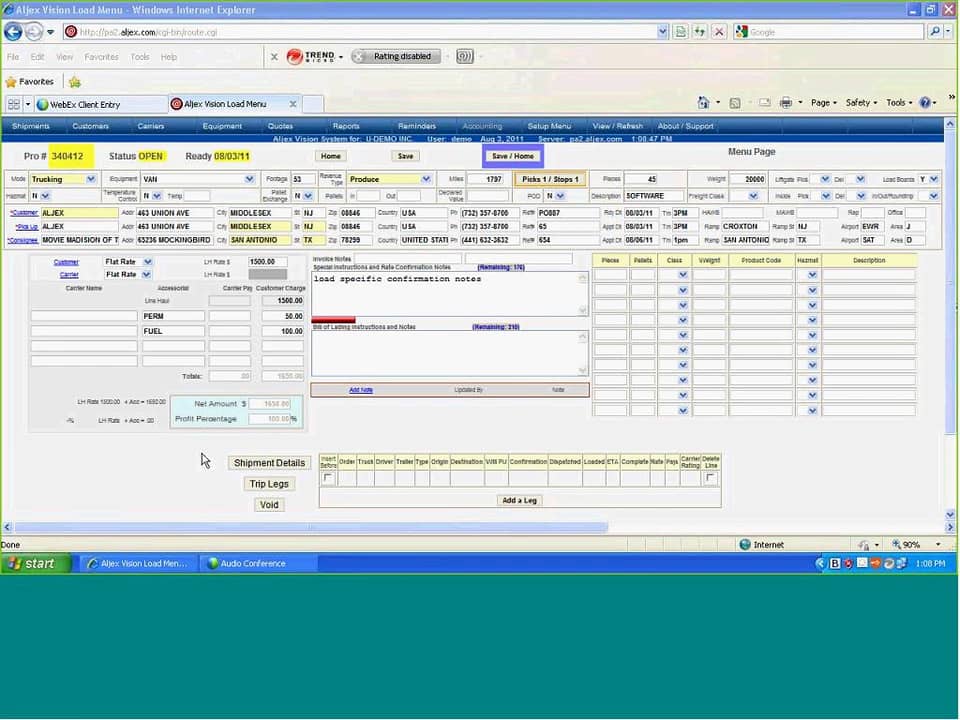The image size is (960, 720).
Task: Open the Quick Tabs grid icon
Action: [x=14, y=104]
